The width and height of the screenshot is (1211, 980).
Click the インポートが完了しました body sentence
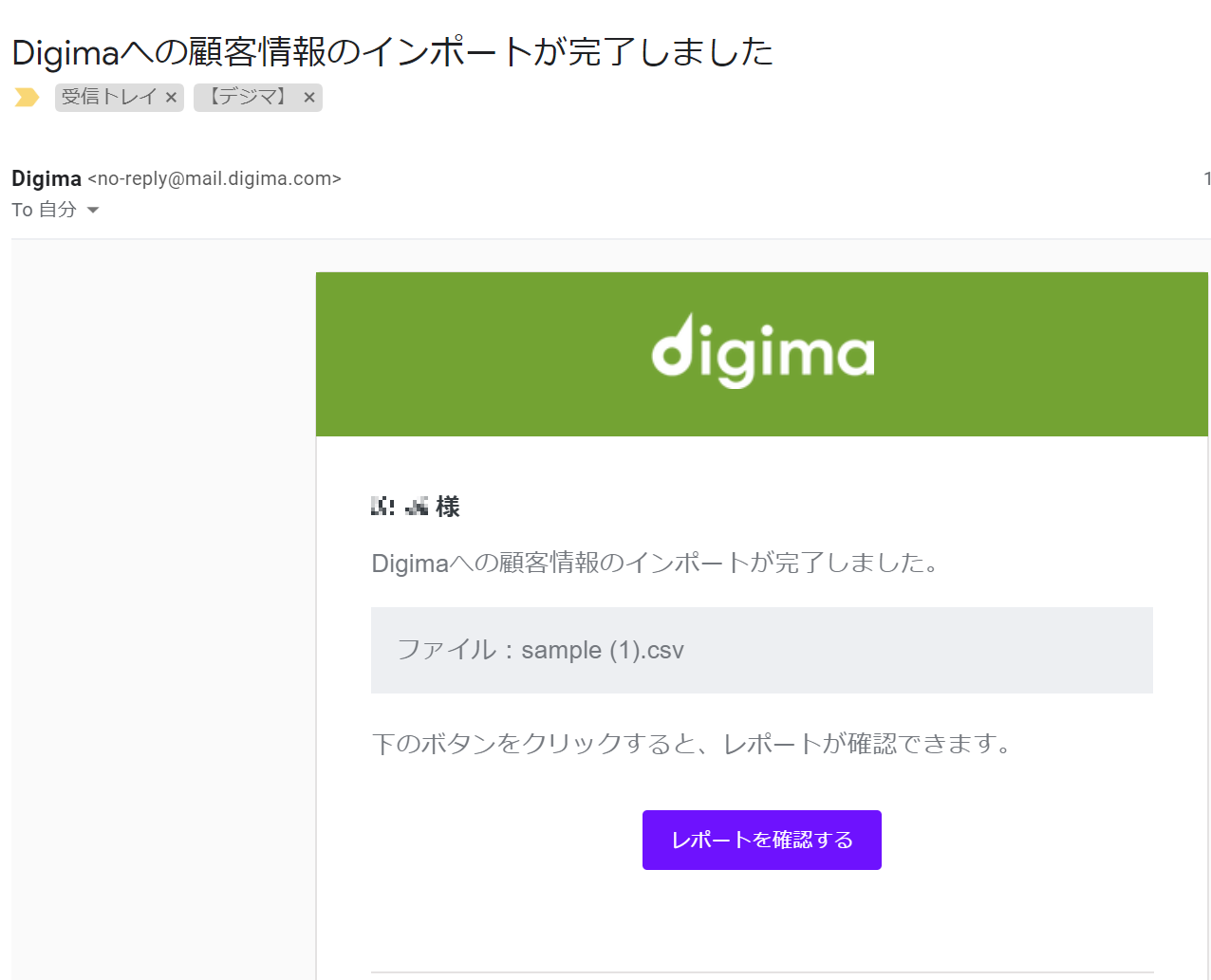[x=655, y=563]
